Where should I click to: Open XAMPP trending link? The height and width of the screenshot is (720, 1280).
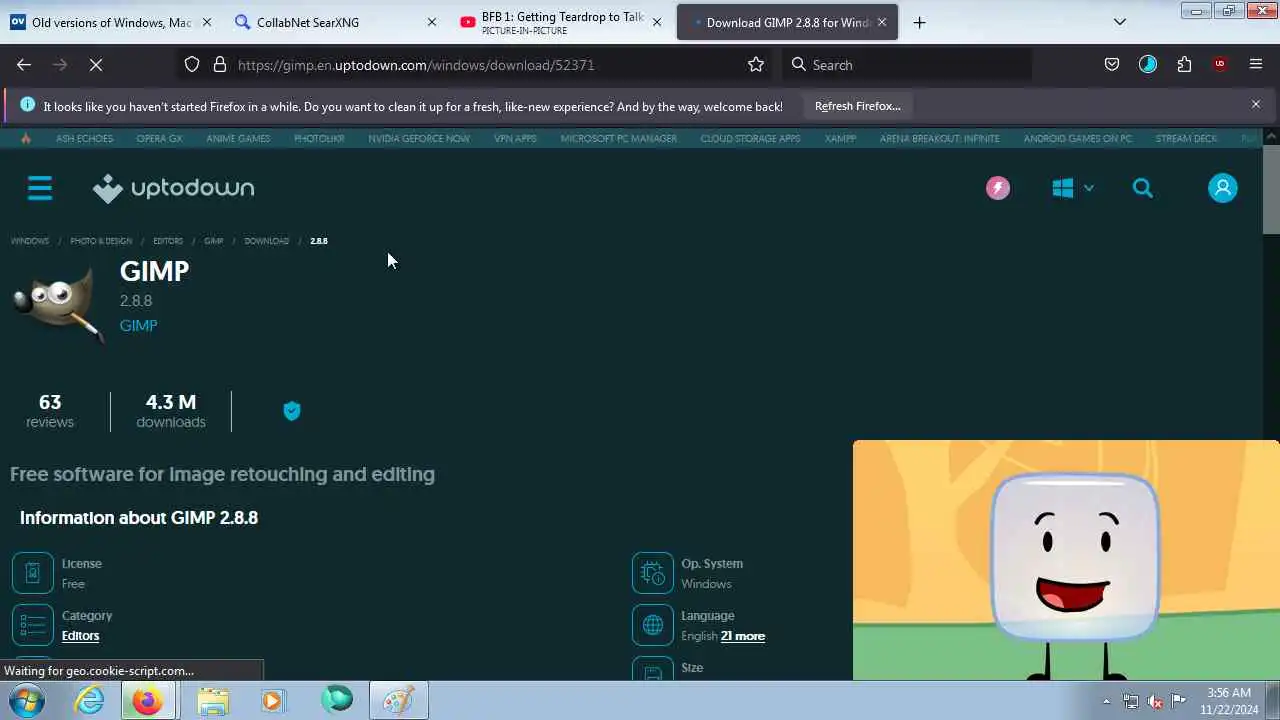(840, 139)
